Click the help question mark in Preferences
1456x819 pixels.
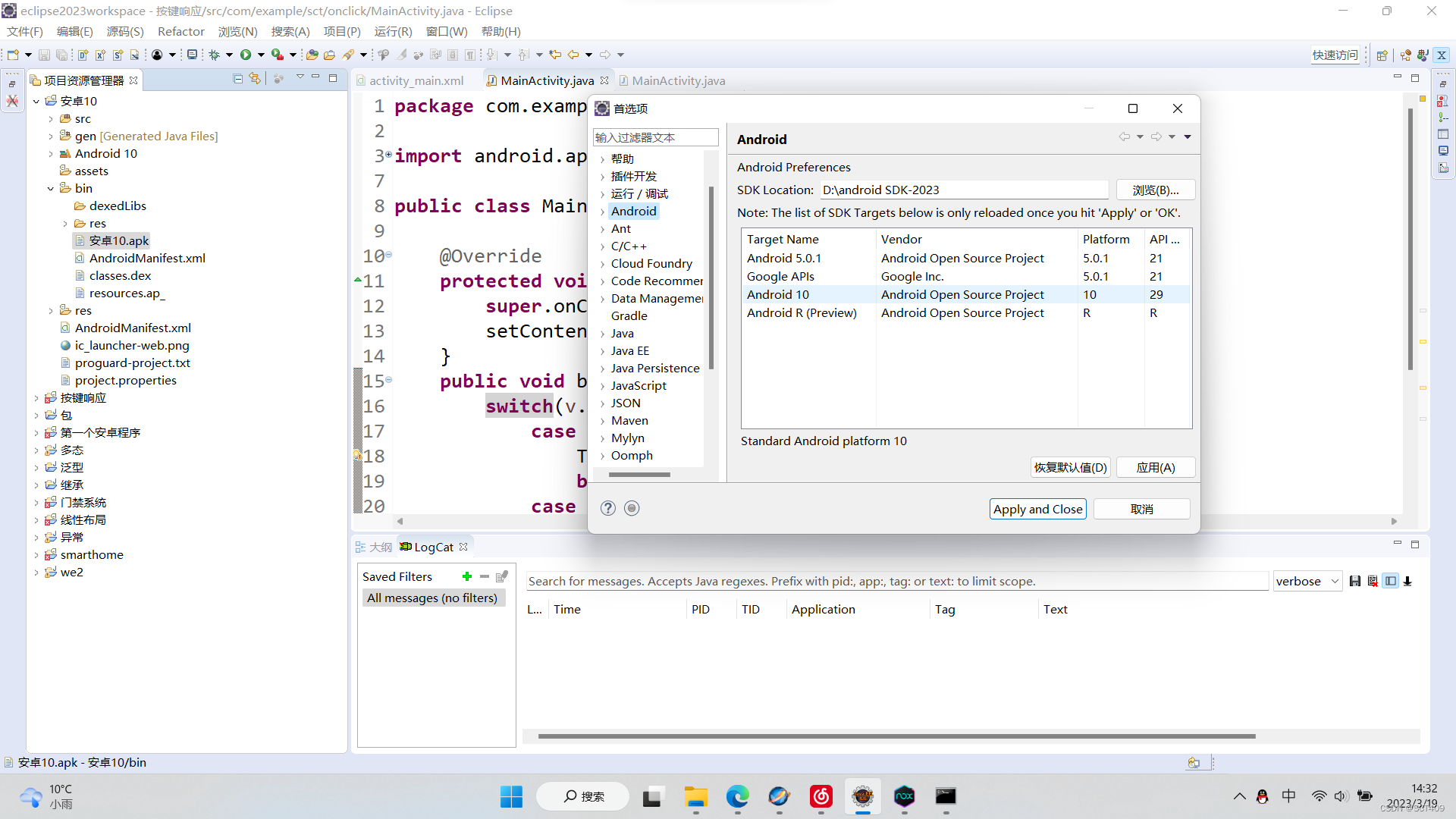[x=608, y=508]
